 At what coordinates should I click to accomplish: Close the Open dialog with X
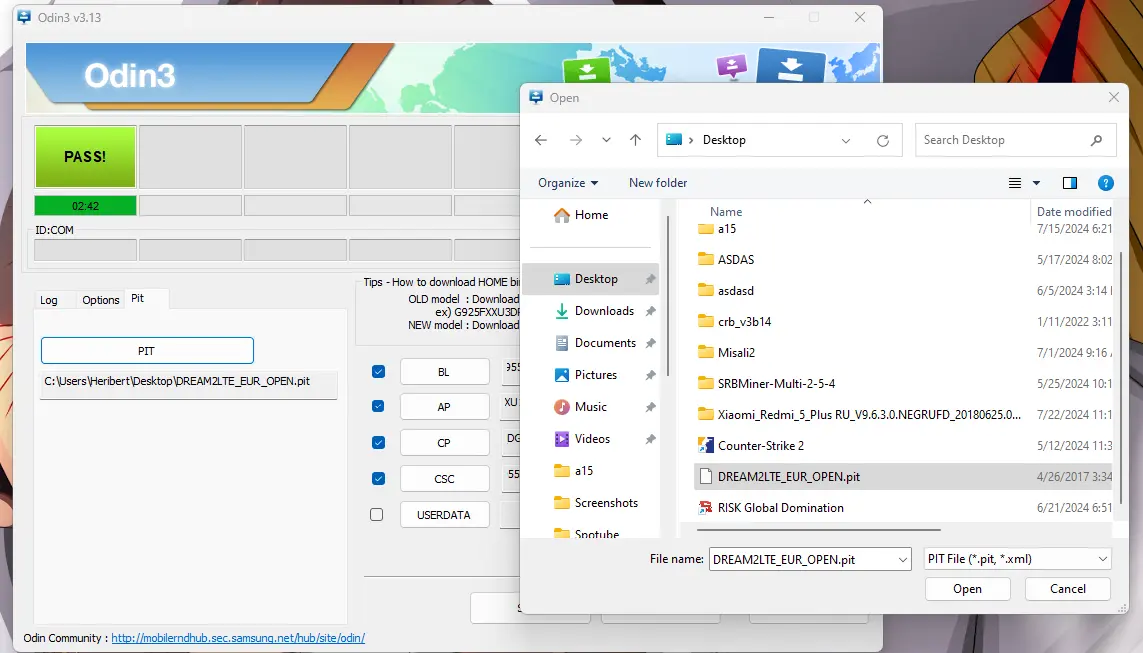coord(1113,97)
